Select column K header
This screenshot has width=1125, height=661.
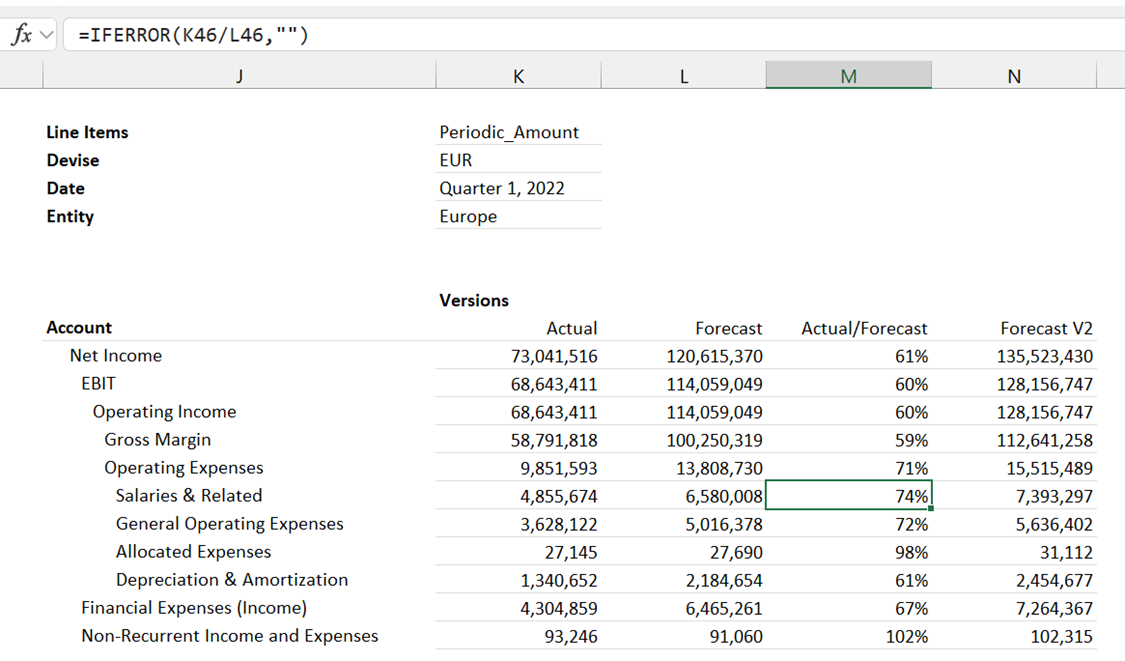(x=518, y=76)
